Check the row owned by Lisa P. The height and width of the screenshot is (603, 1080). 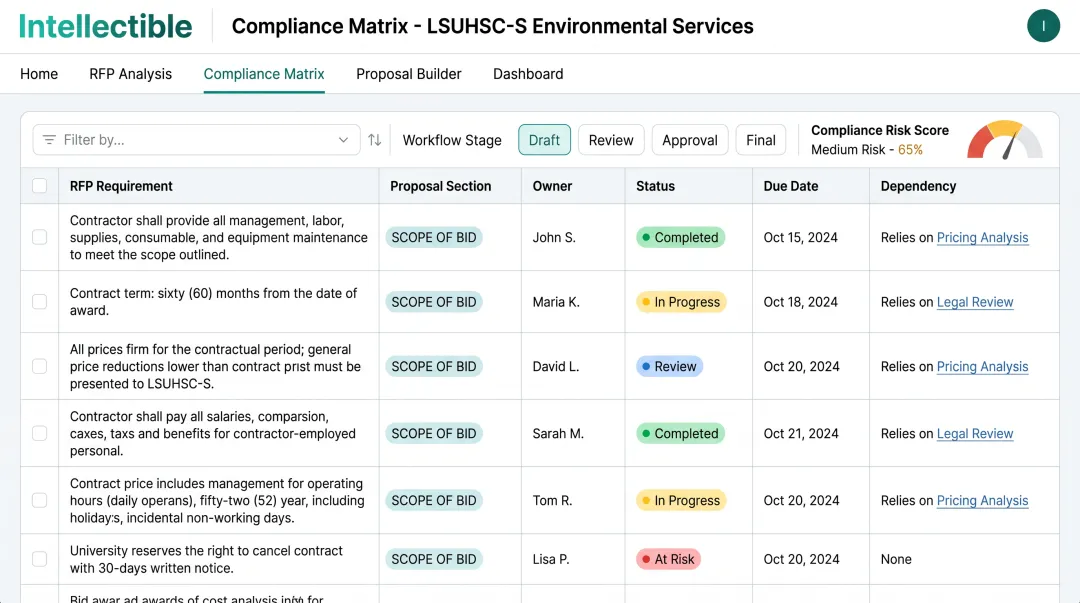(x=40, y=559)
